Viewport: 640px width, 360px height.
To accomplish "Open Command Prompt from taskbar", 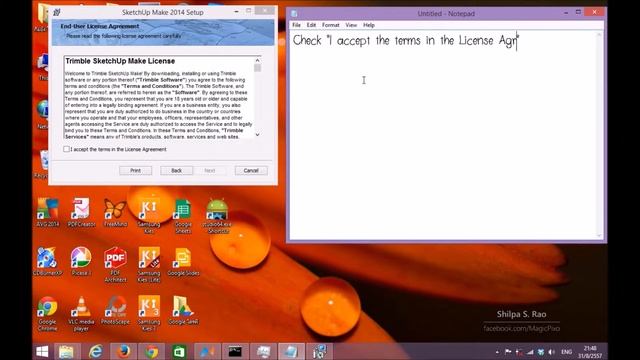I will (x=235, y=351).
